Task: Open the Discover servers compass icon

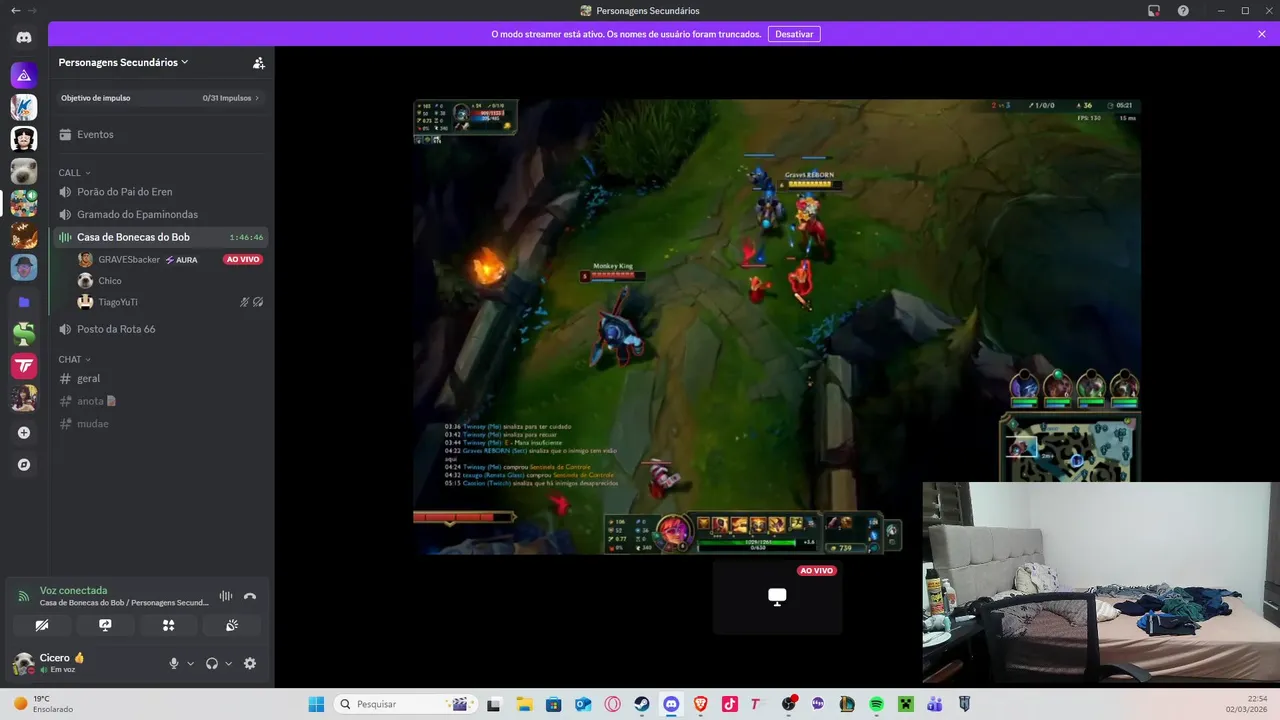Action: point(24,465)
